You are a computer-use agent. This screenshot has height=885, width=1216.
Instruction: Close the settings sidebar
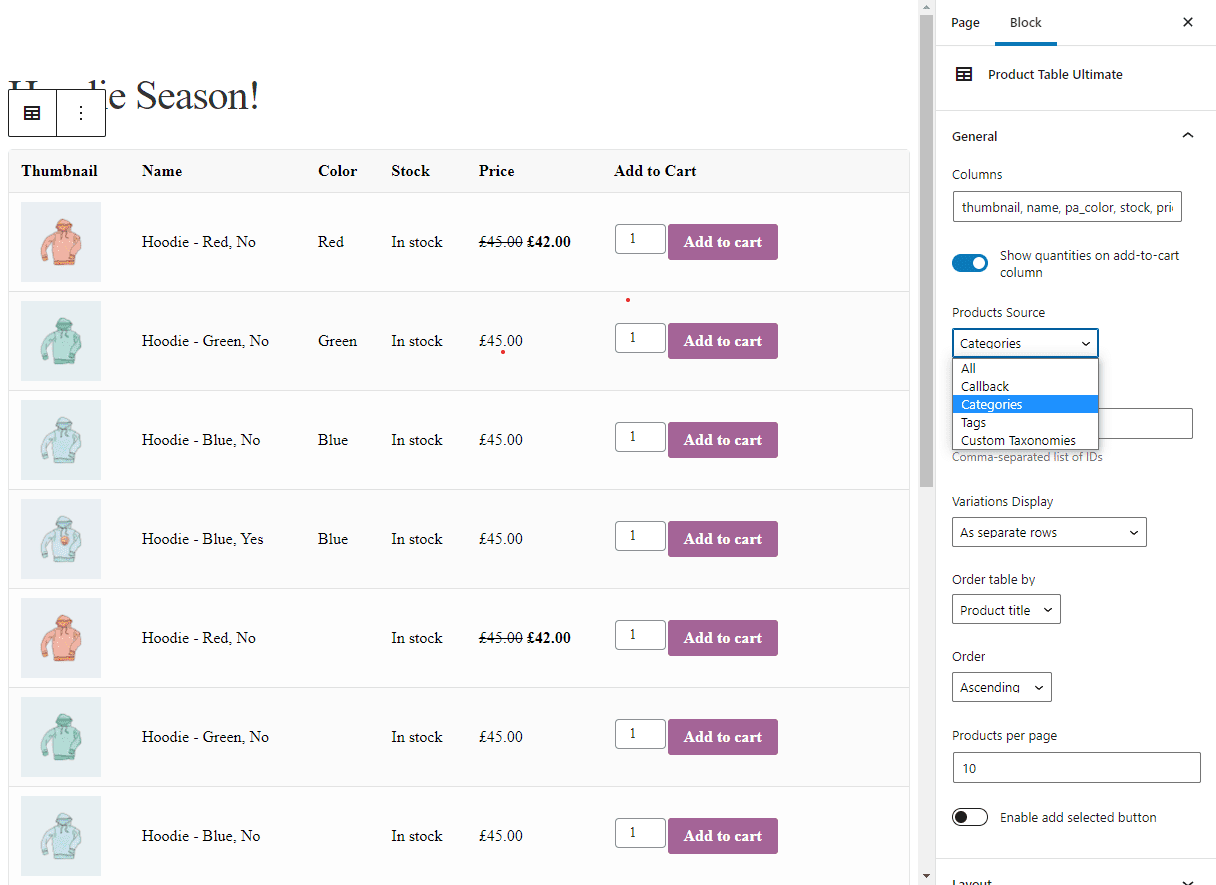(x=1188, y=22)
